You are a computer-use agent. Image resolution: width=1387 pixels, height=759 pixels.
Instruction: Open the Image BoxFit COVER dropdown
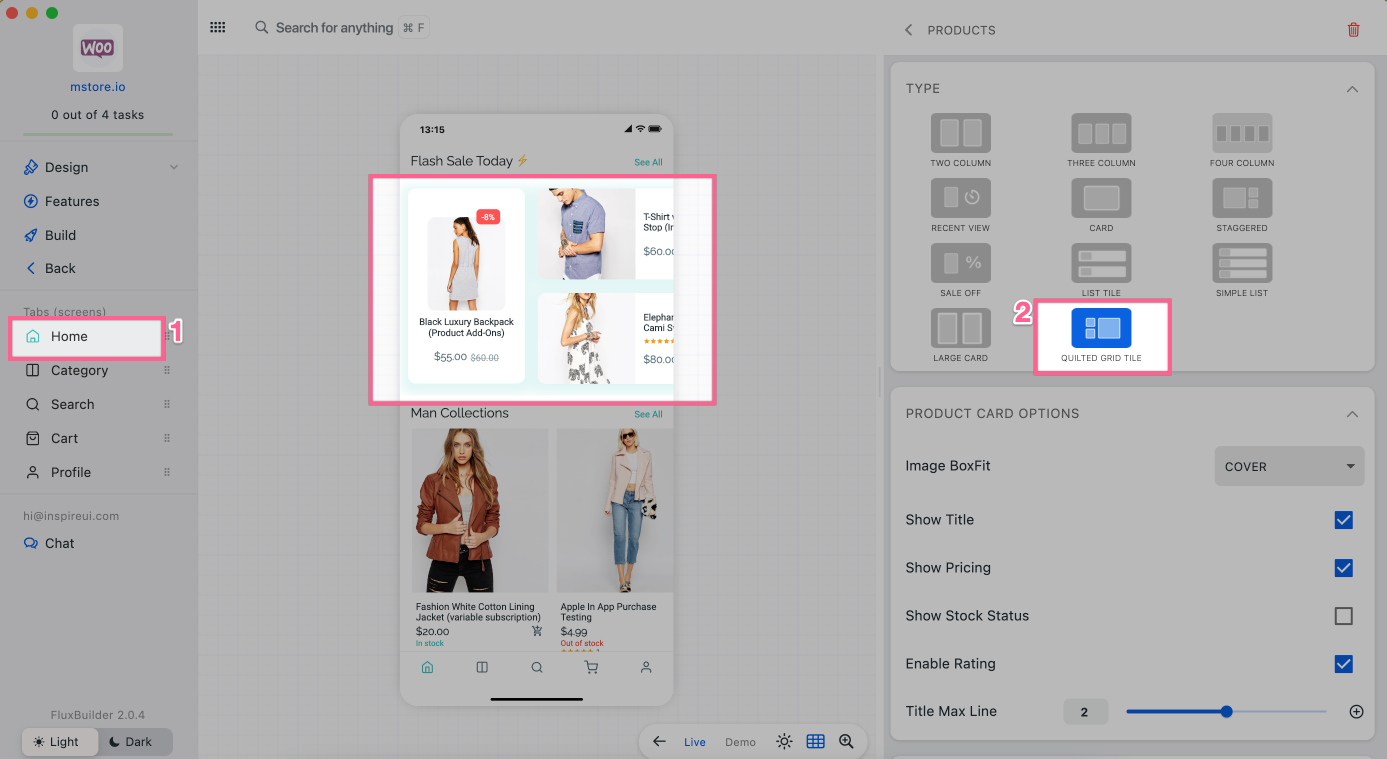(x=1288, y=466)
